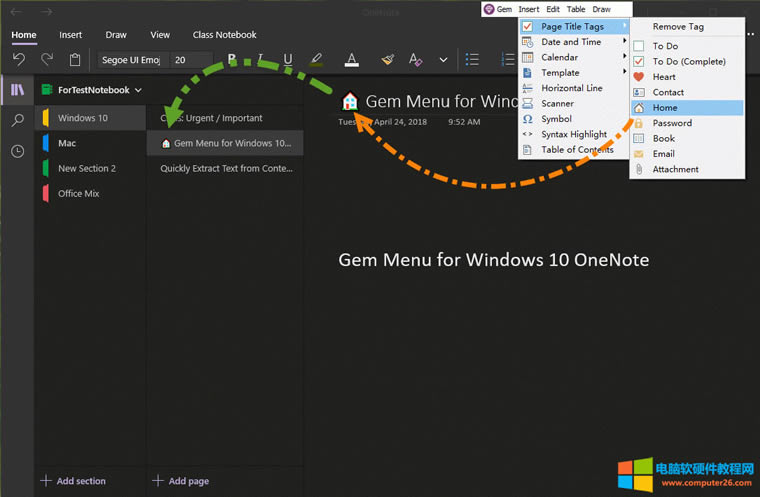Click the Format Painter brush icon

point(388,60)
